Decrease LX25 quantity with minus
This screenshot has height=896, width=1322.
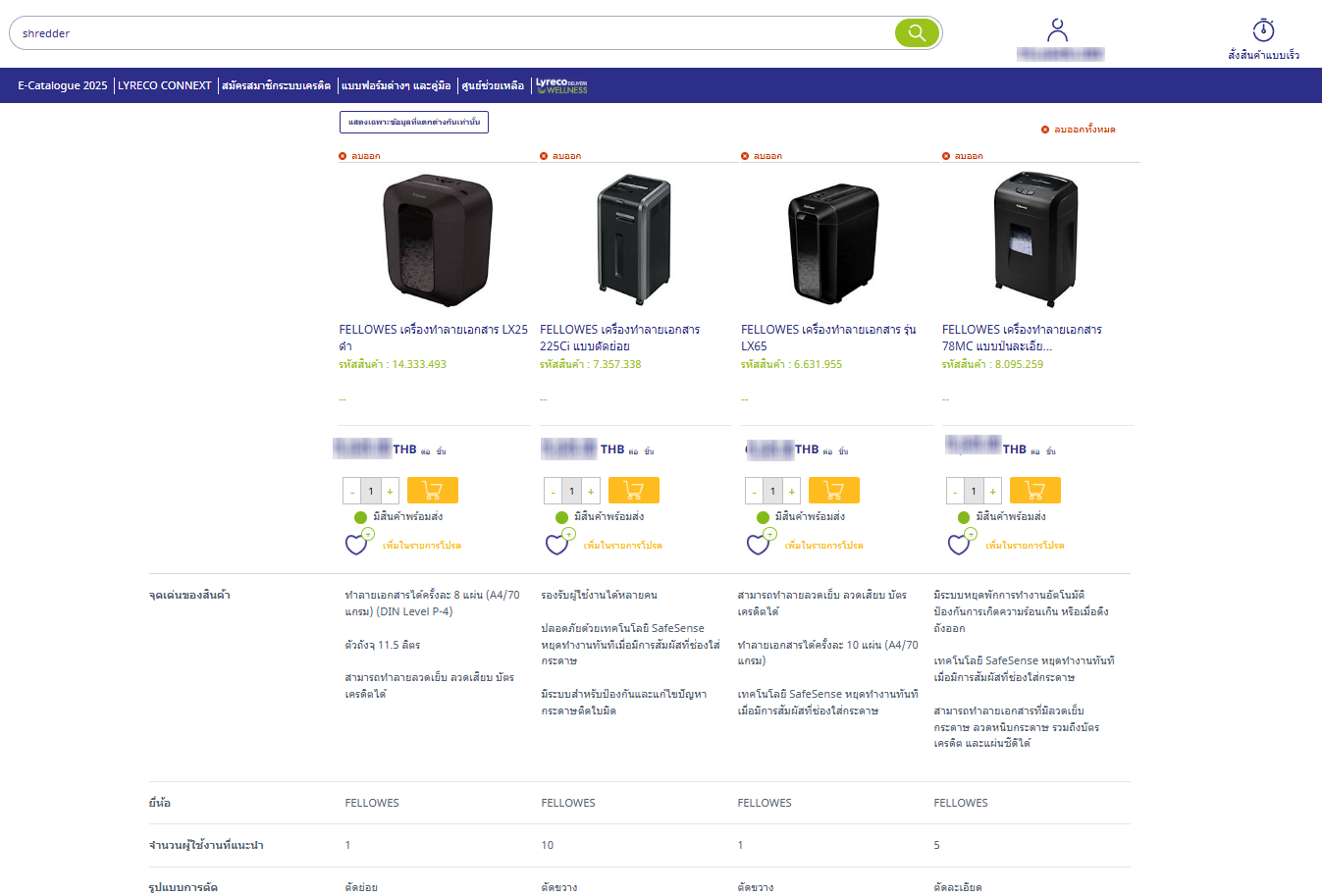pos(352,491)
